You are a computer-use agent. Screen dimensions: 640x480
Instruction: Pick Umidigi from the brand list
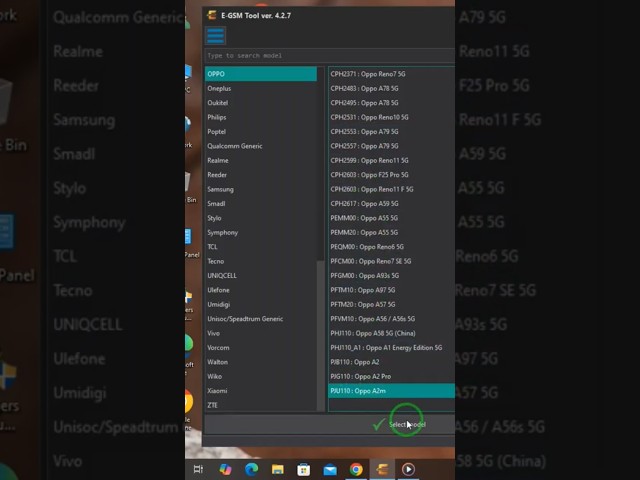pos(261,304)
